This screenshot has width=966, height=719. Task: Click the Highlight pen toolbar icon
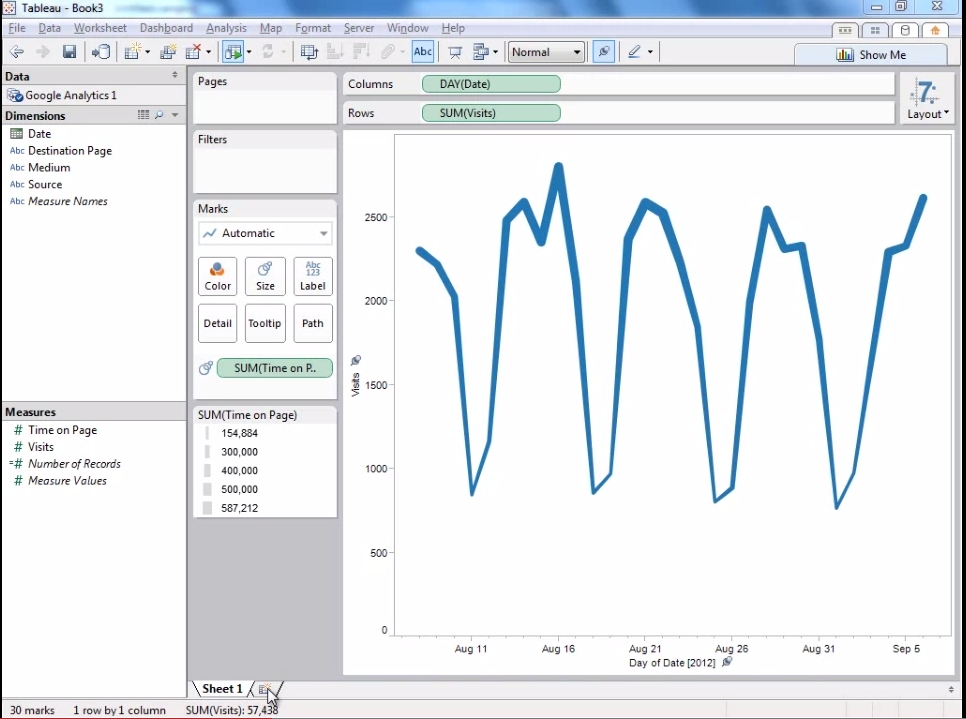pos(635,52)
